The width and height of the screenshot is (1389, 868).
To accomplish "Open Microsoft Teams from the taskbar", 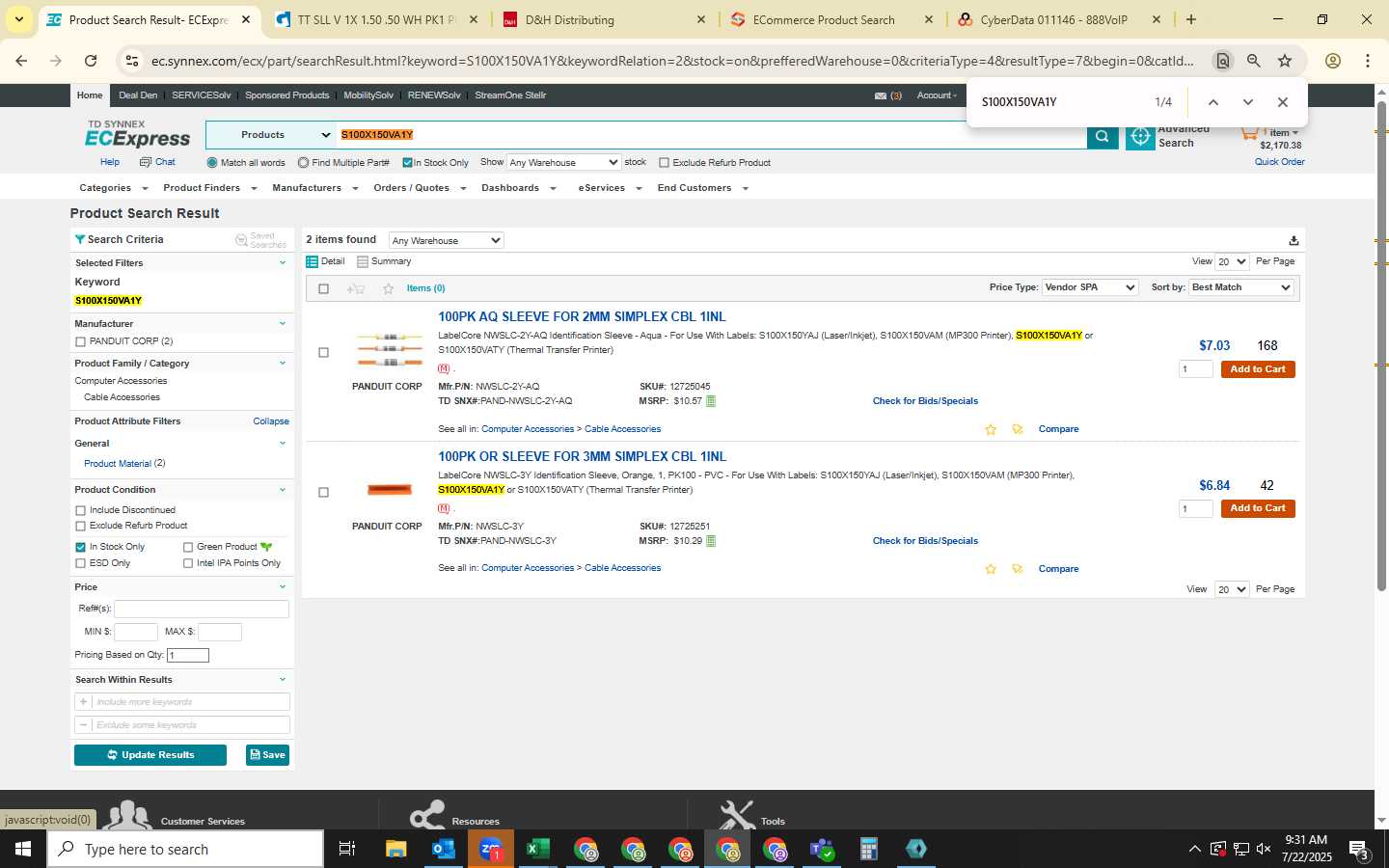I will (x=822, y=849).
